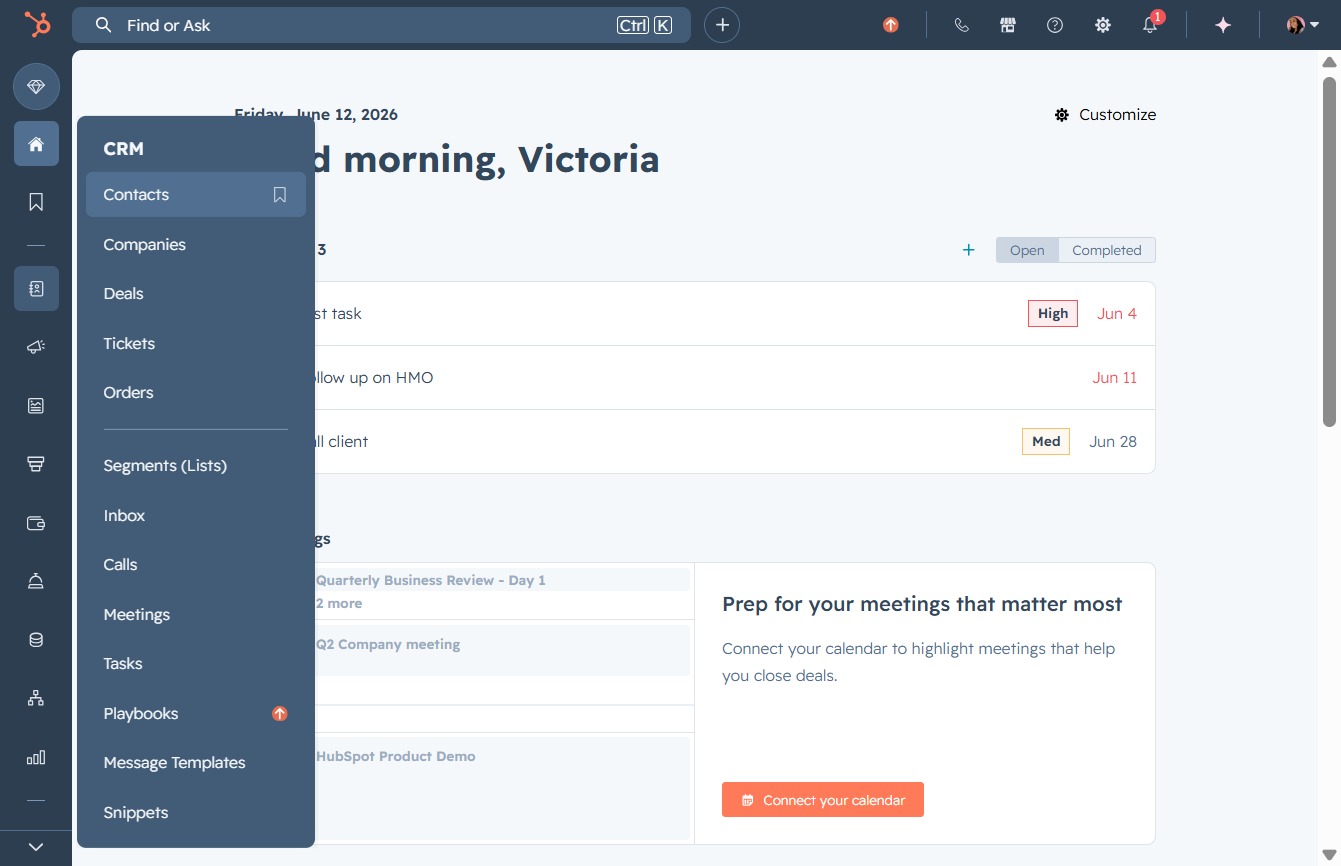Screen dimensions: 1341x866
Task: Click the Find or Ask search field
Action: coord(381,25)
